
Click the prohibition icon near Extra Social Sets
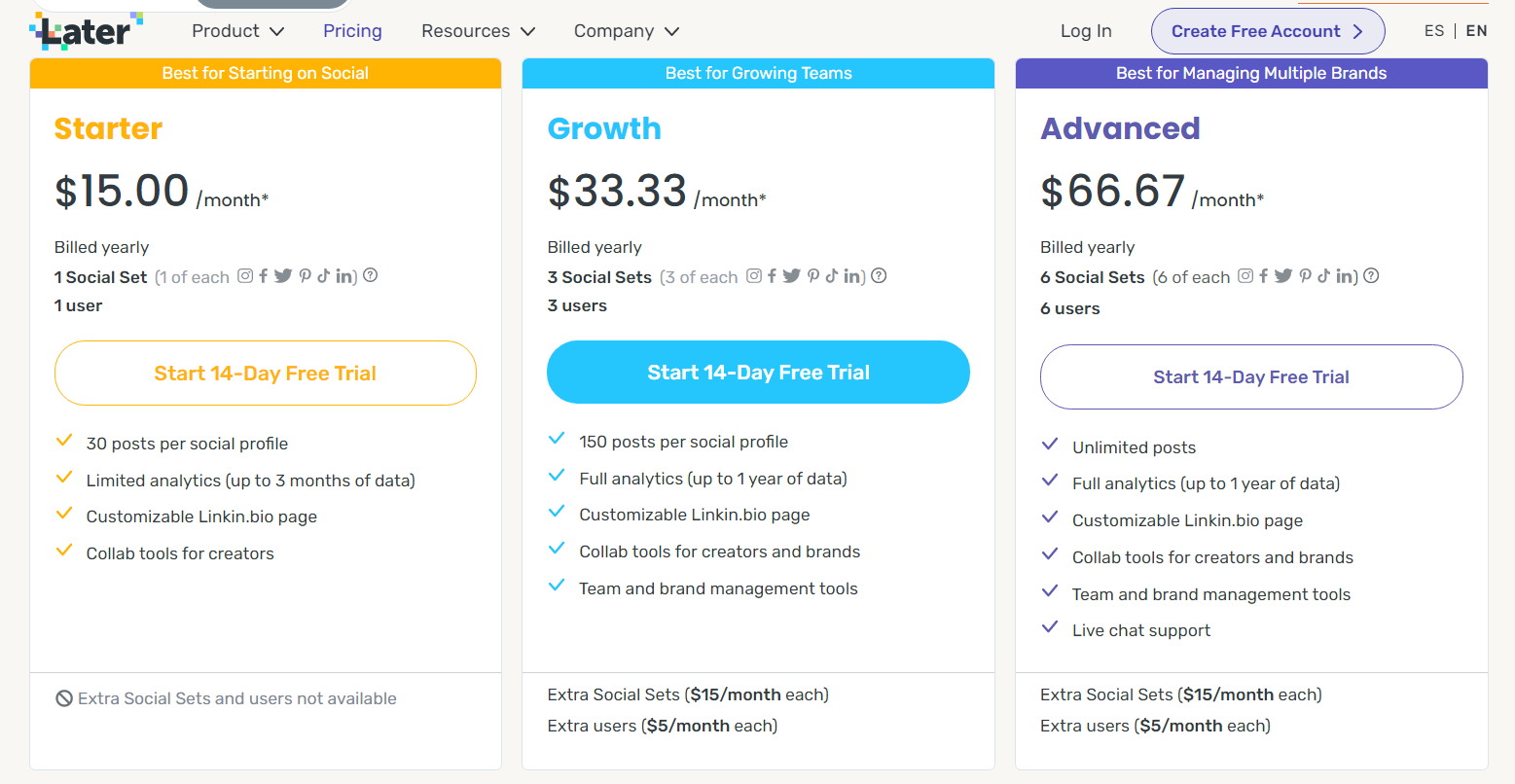(x=64, y=697)
